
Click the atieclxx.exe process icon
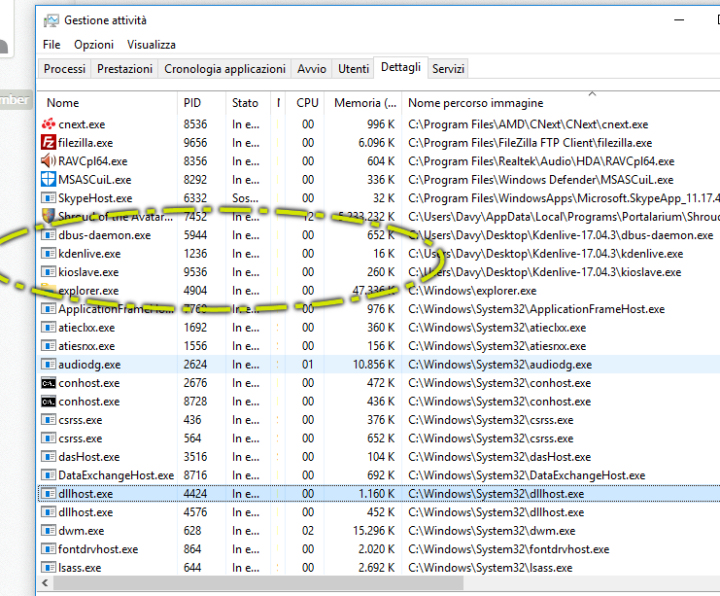48,327
